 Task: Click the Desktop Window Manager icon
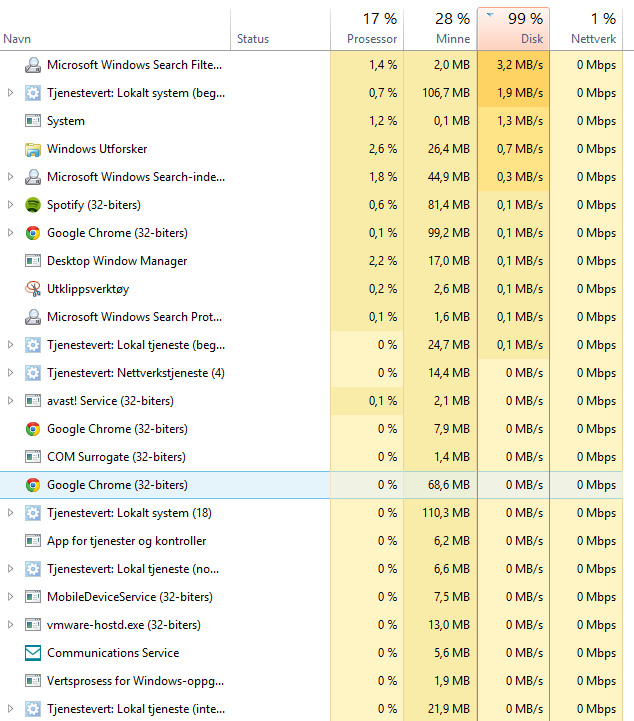pyautogui.click(x=33, y=261)
